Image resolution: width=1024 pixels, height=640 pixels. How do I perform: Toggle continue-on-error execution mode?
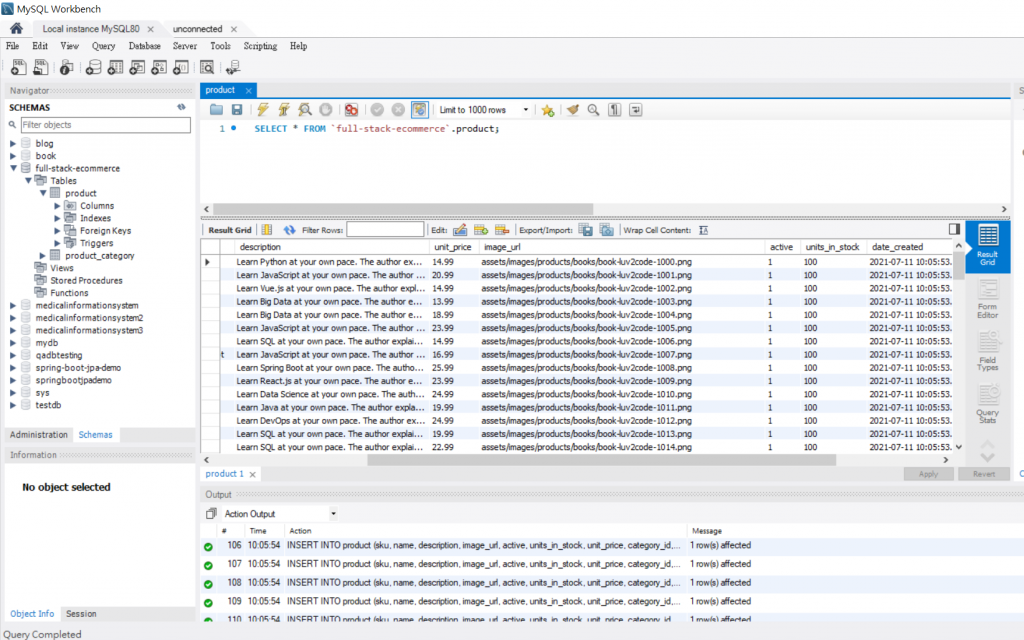click(x=351, y=110)
